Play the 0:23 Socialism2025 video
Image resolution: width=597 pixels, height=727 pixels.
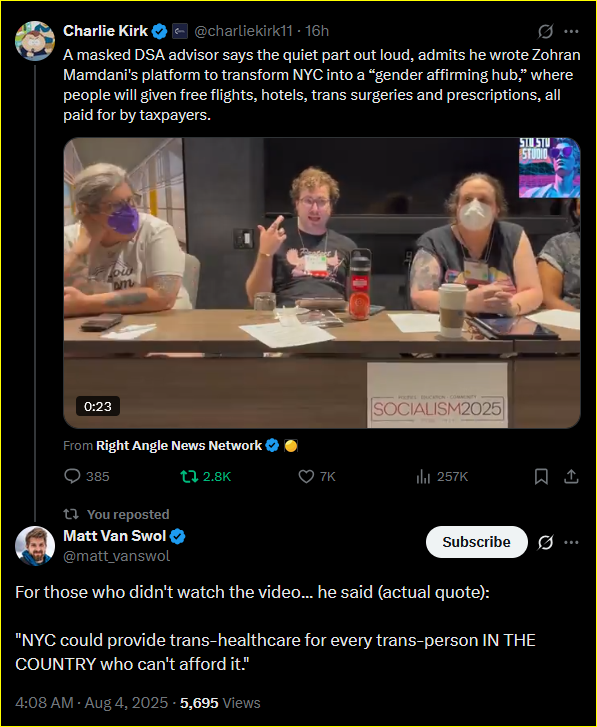pyautogui.click(x=322, y=283)
